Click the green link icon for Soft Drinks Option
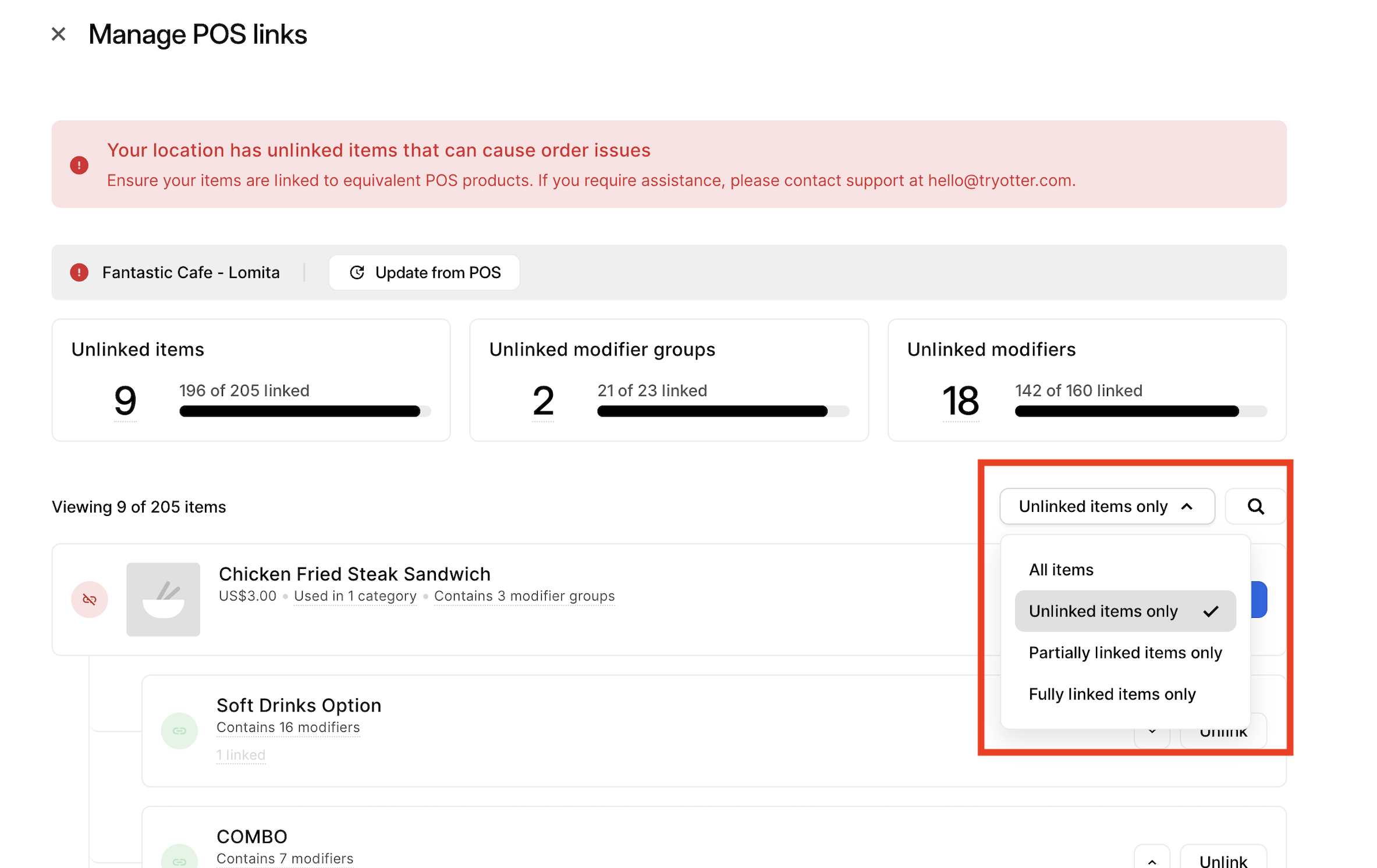 pos(179,730)
